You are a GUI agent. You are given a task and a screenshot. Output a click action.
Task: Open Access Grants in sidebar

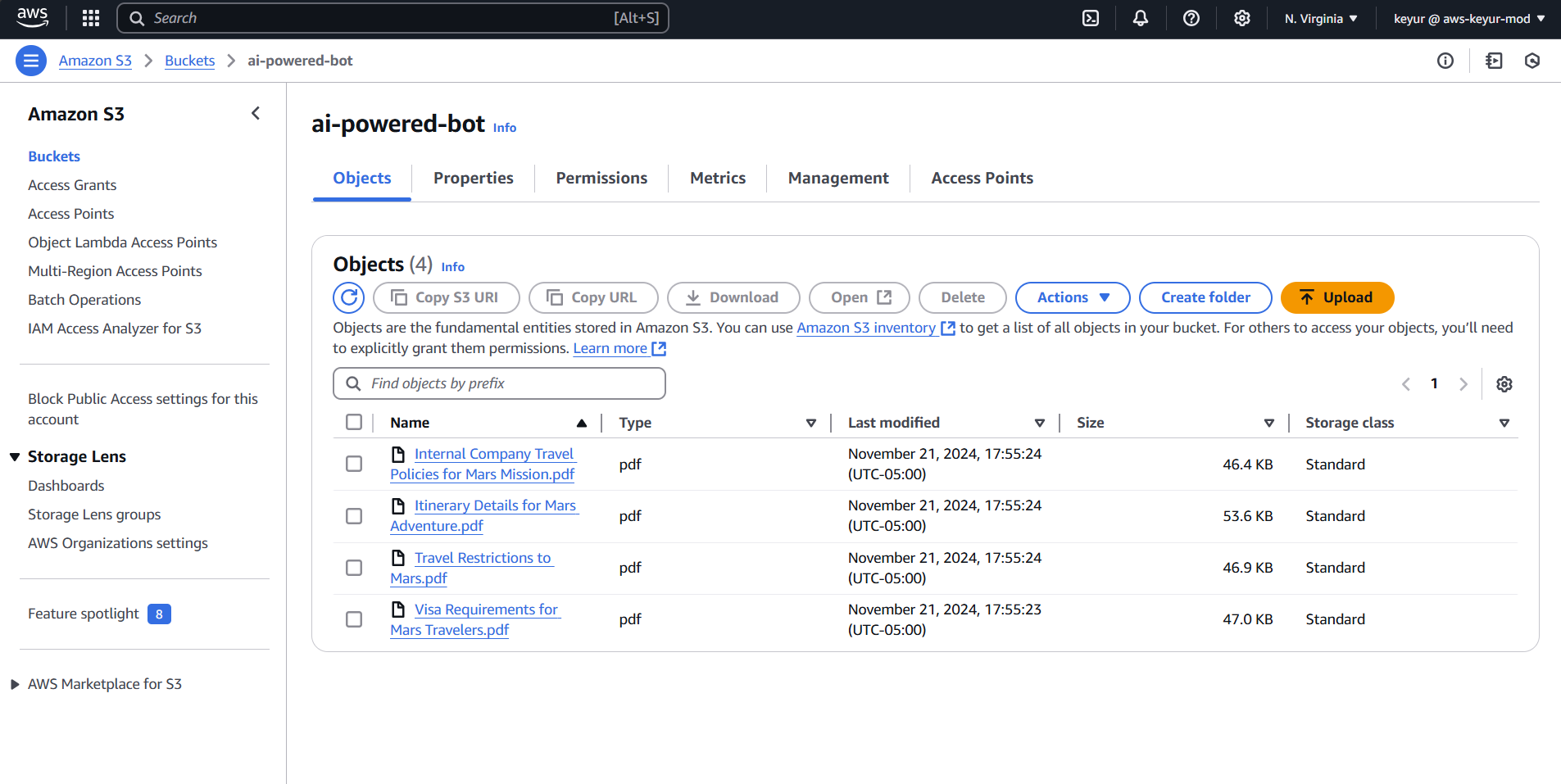click(x=72, y=185)
